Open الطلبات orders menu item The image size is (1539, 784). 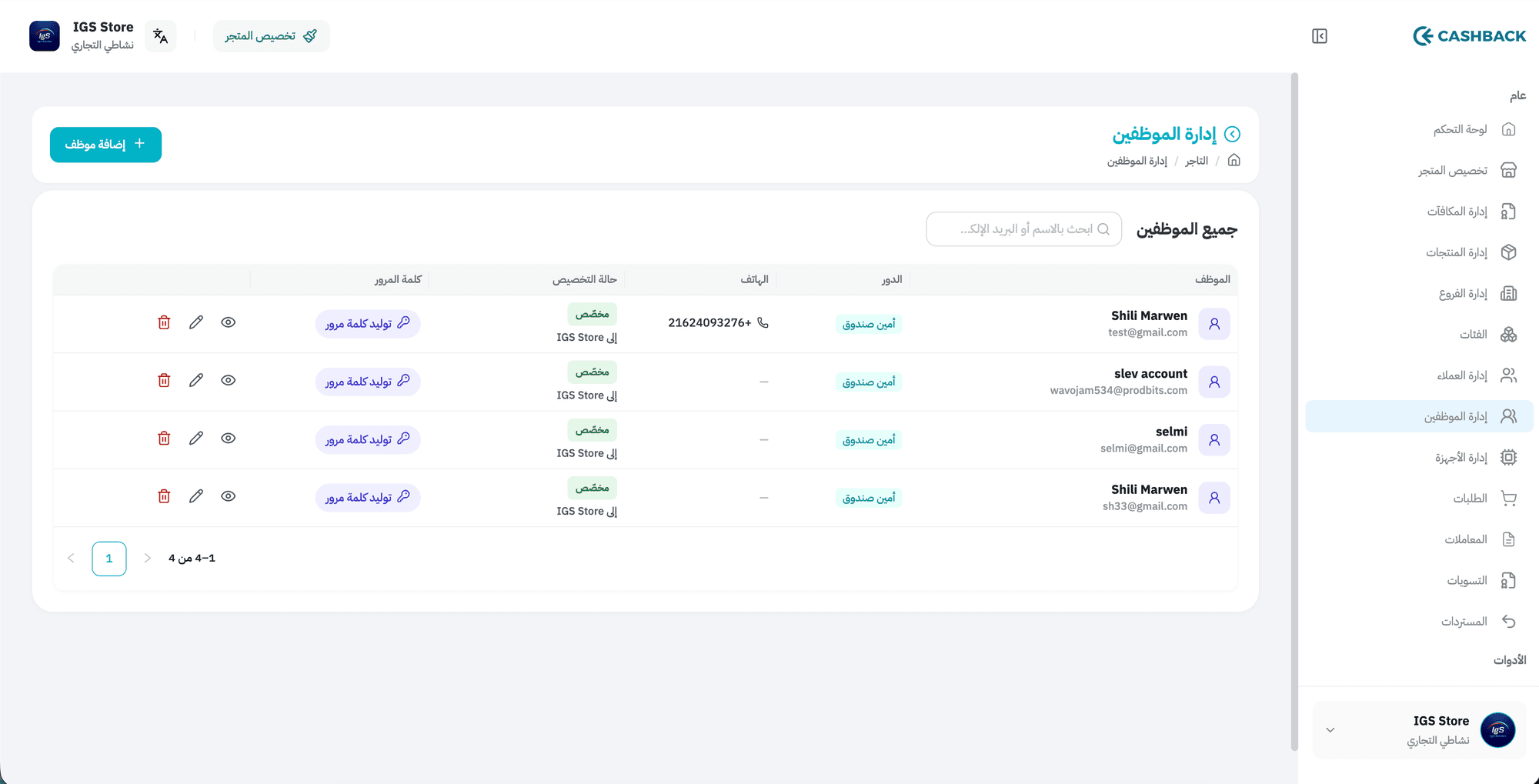click(1419, 499)
